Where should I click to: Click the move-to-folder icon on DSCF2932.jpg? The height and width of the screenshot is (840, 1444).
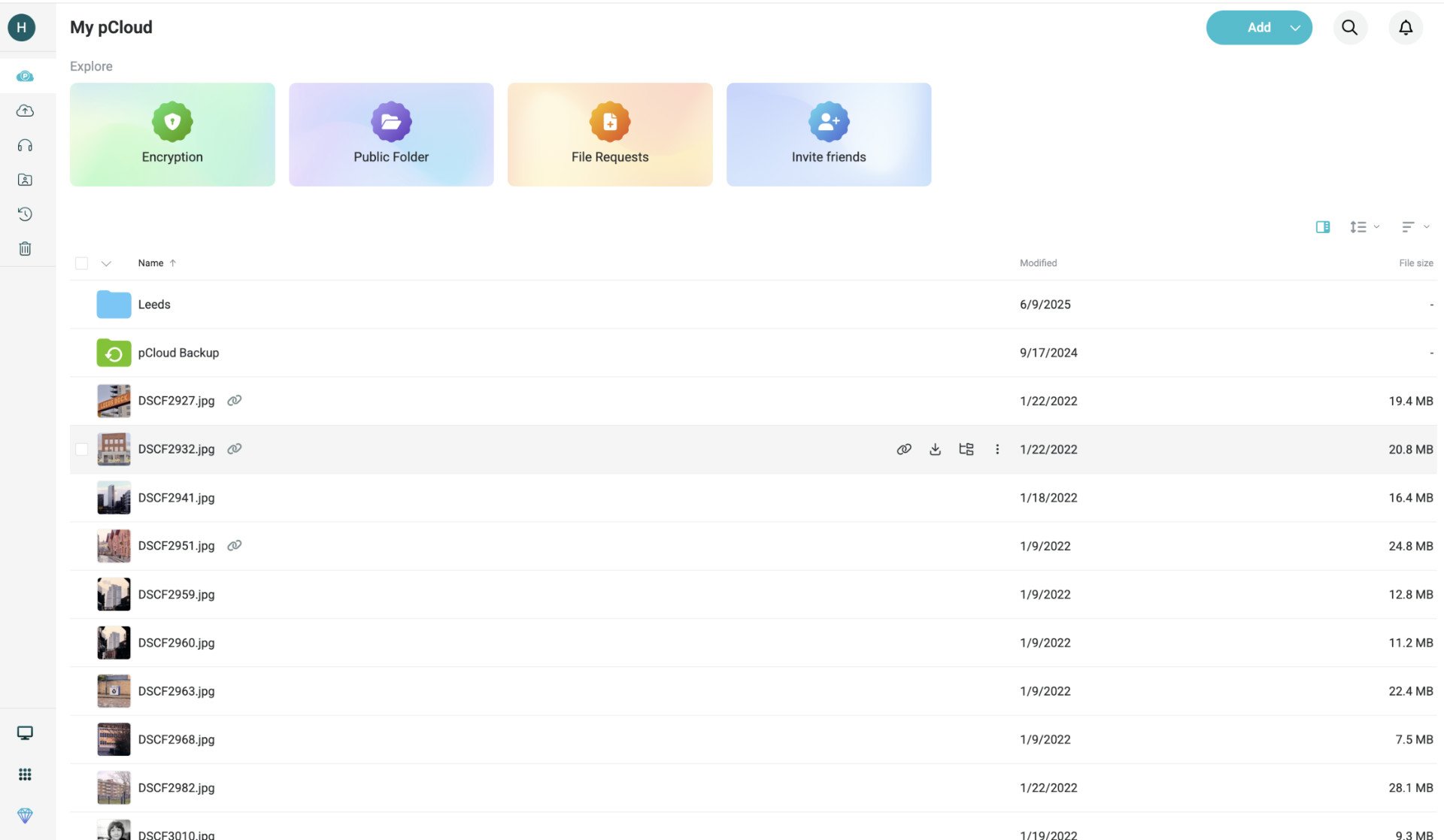tap(966, 449)
